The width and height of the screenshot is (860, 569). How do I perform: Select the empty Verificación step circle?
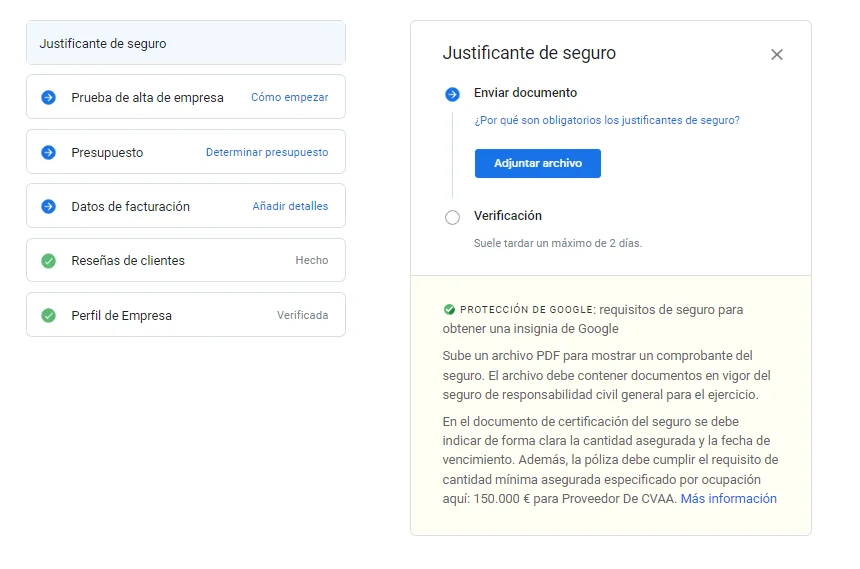(x=452, y=217)
